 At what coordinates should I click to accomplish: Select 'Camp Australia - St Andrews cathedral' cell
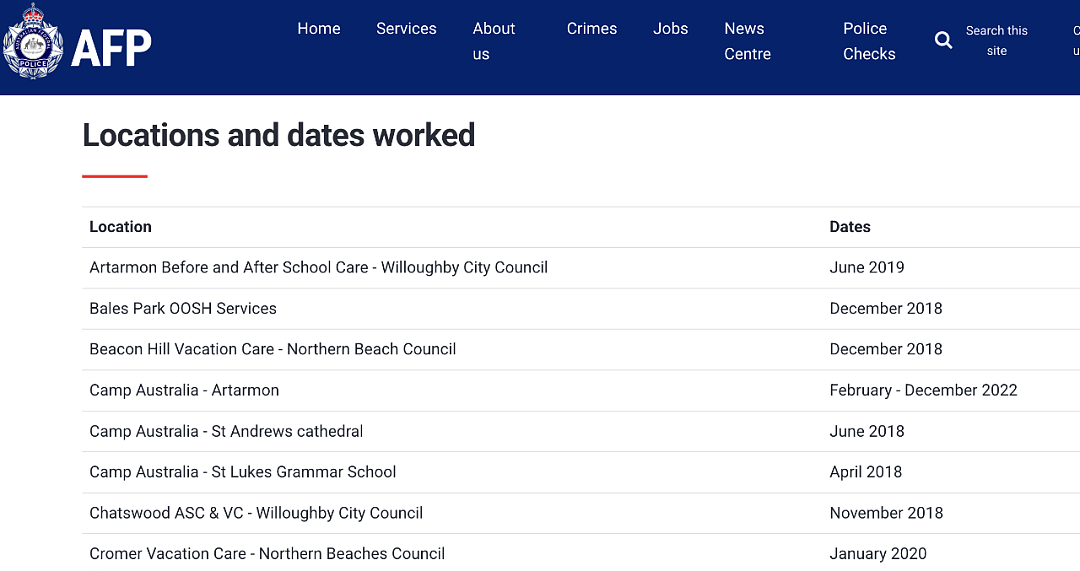point(226,431)
